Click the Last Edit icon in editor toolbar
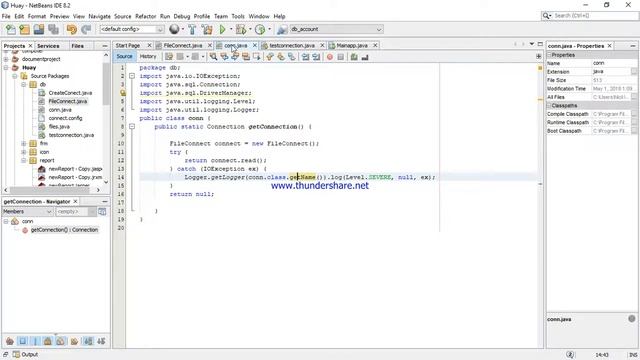The width and height of the screenshot is (640, 360). coord(169,57)
